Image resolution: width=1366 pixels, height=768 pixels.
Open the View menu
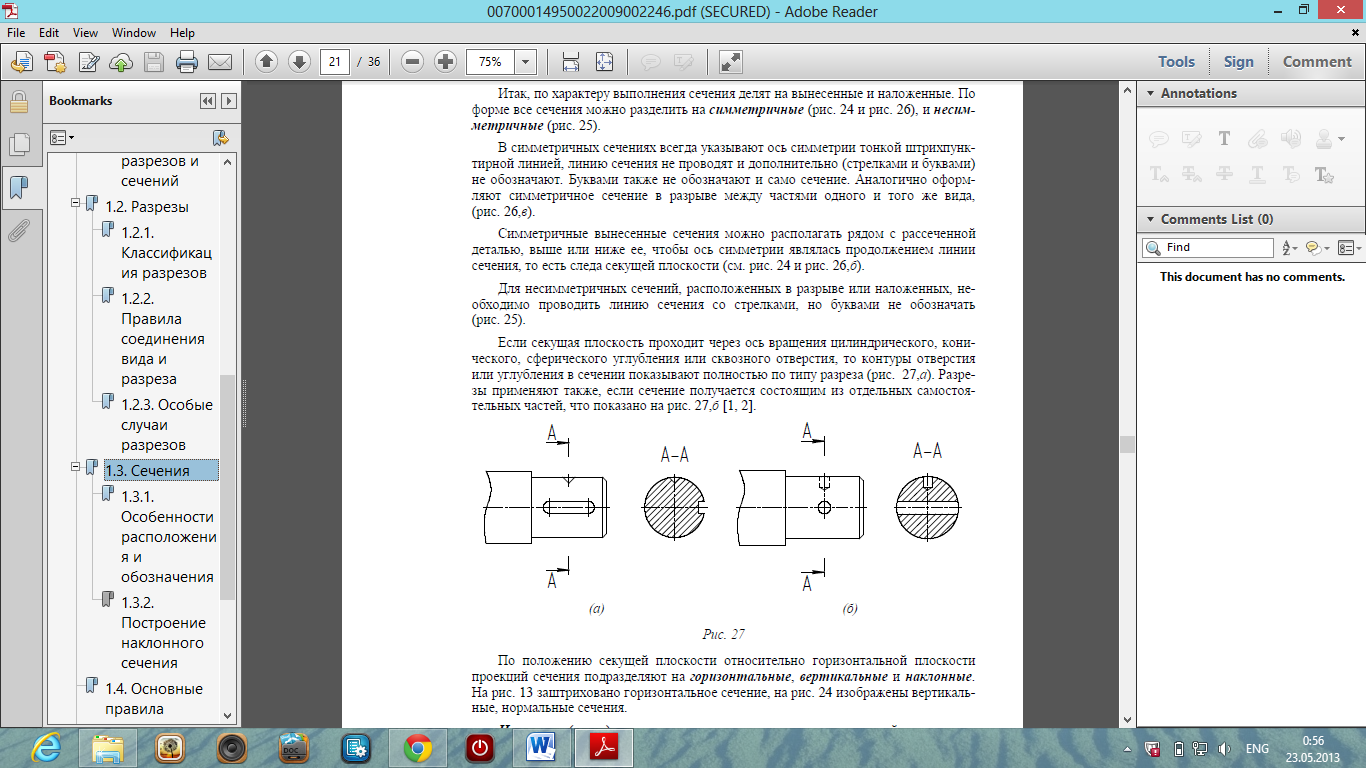[x=86, y=33]
